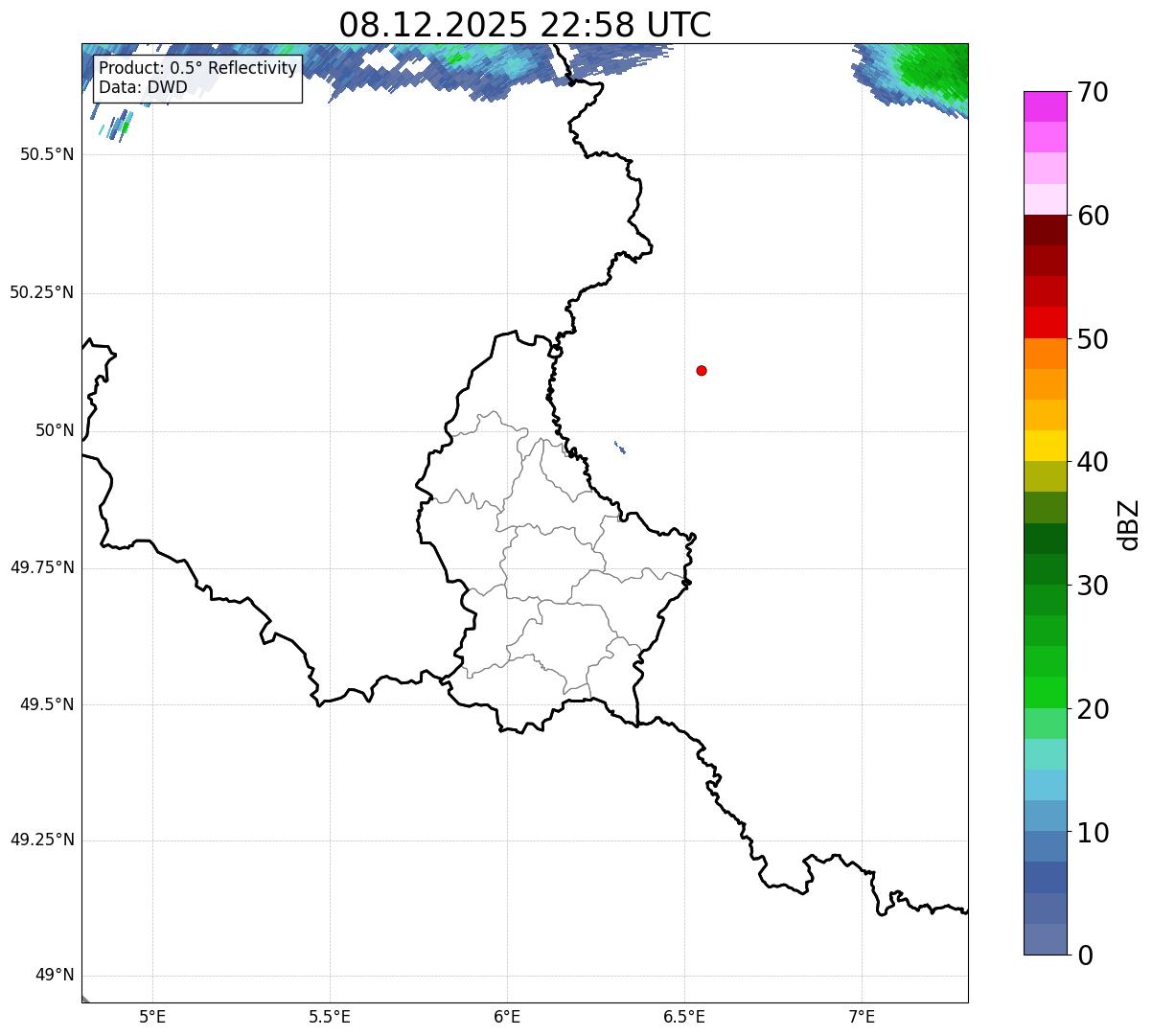1152x1036 pixels.
Task: Click the 49.75°N latitude label
Action: tap(41, 567)
